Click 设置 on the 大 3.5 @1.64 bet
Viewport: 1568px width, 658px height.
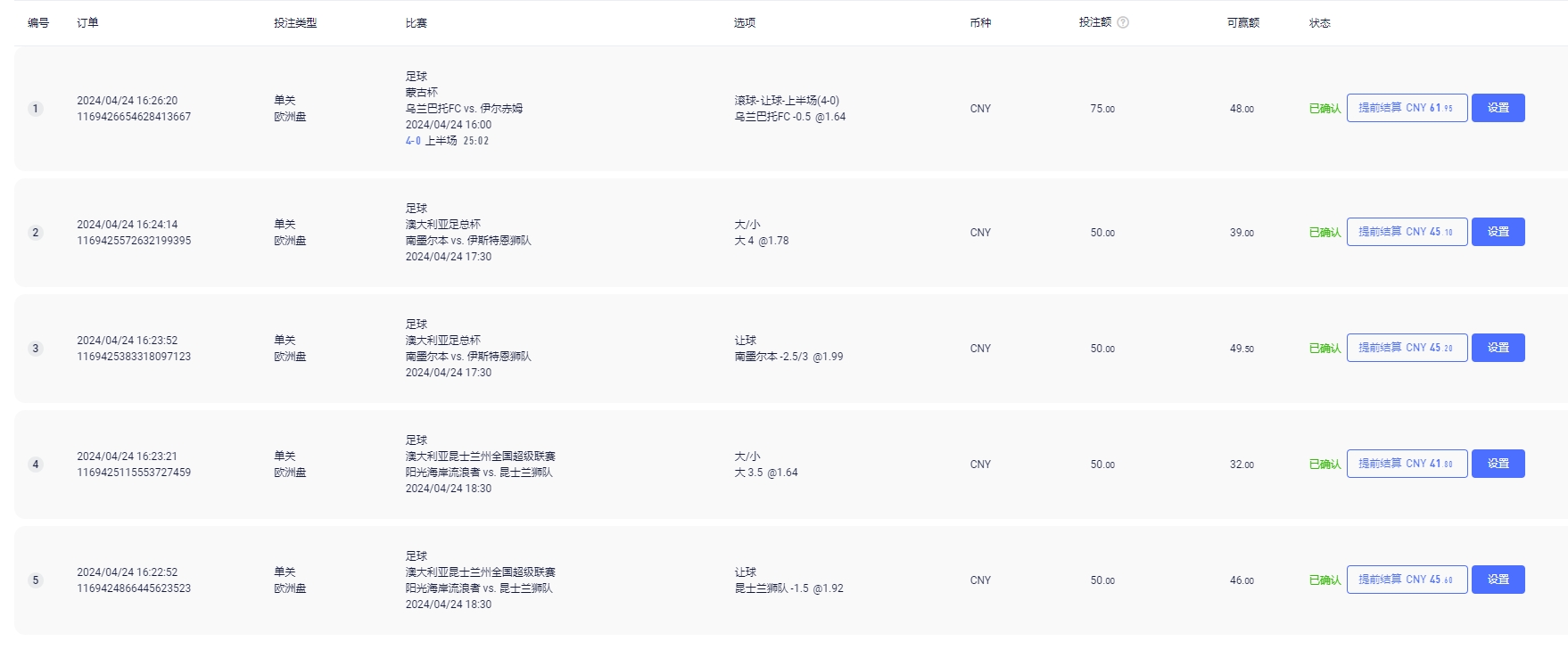point(1498,464)
